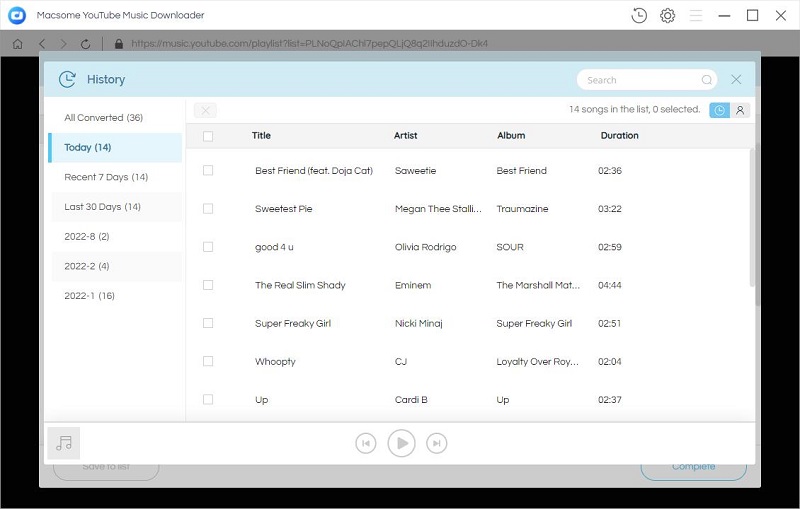Click the song title 'The Real Slim Shady'
This screenshot has height=509, width=800.
pyautogui.click(x=301, y=285)
